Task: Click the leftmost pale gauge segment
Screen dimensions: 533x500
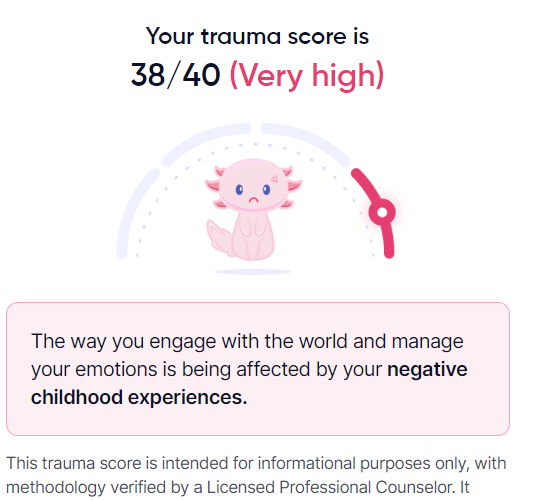Action: click(x=136, y=213)
